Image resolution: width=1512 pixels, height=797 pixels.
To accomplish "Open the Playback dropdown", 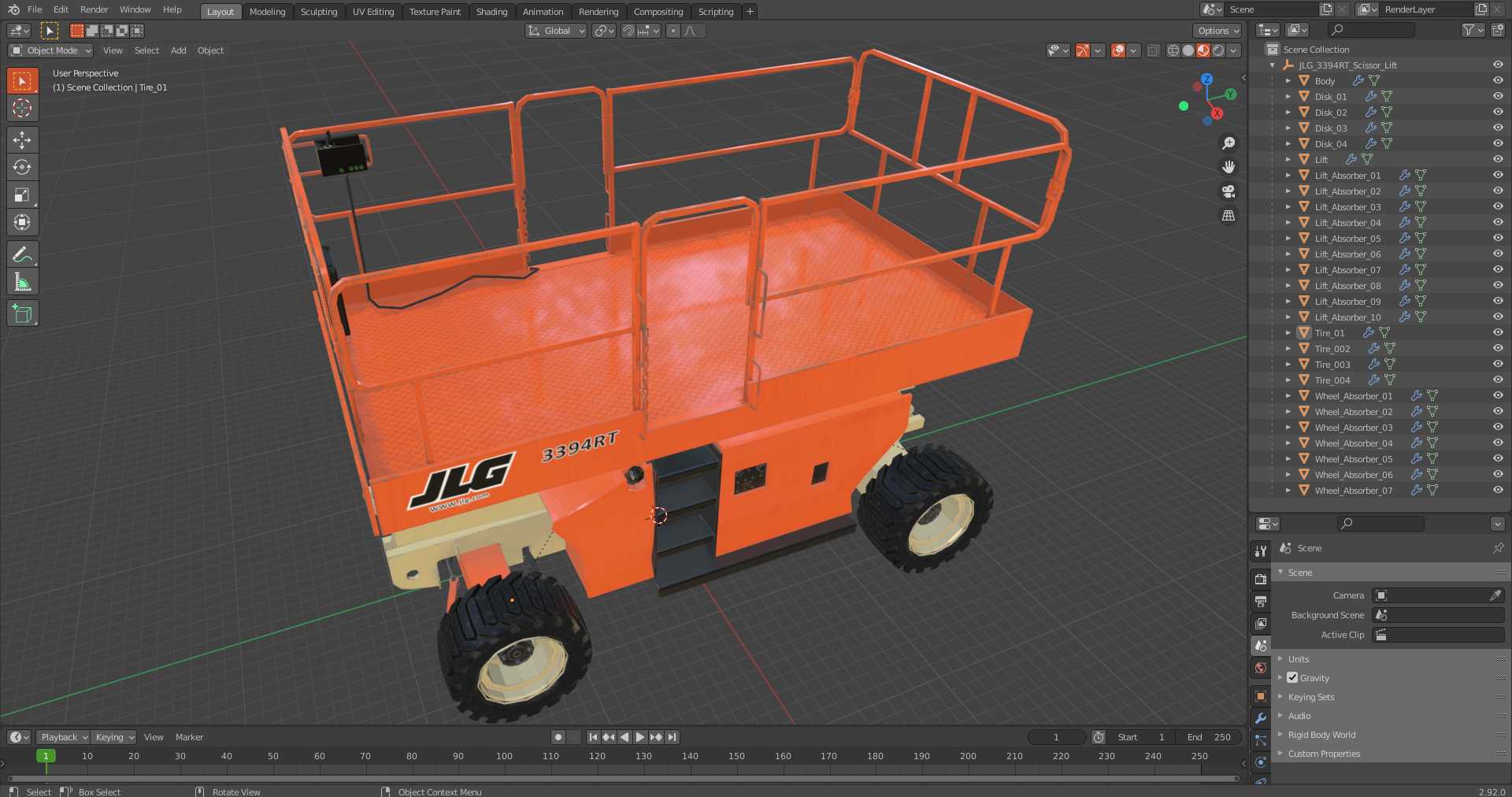I will [63, 737].
